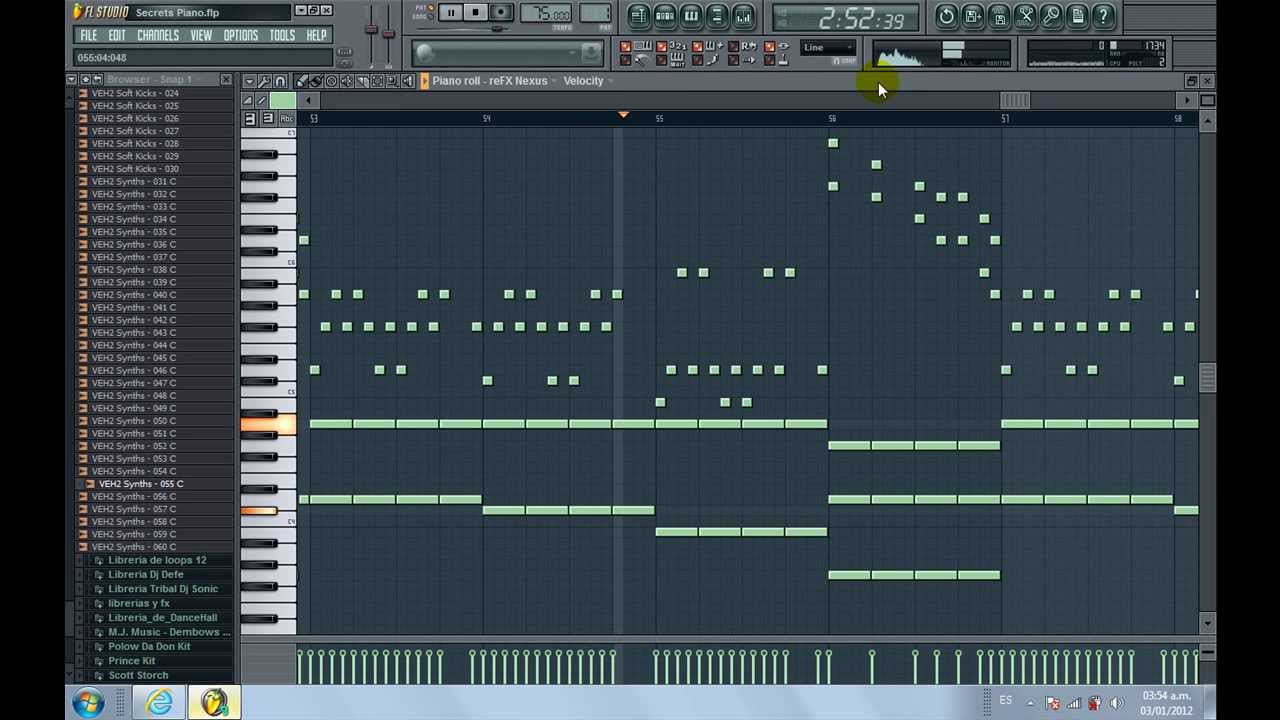Click the record button
The height and width of the screenshot is (720, 1280).
501,12
